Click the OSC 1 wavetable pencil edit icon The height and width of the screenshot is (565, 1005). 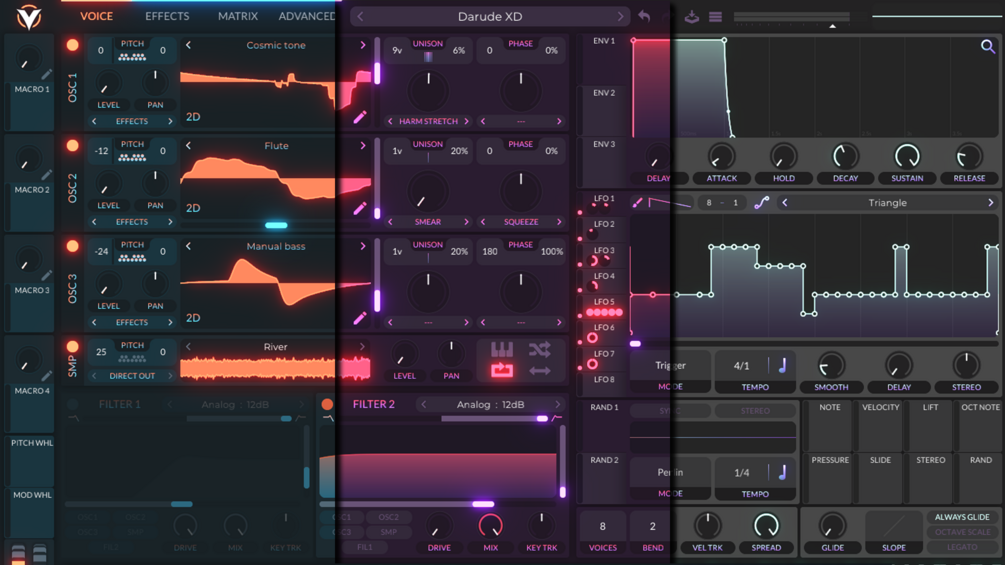click(x=360, y=117)
